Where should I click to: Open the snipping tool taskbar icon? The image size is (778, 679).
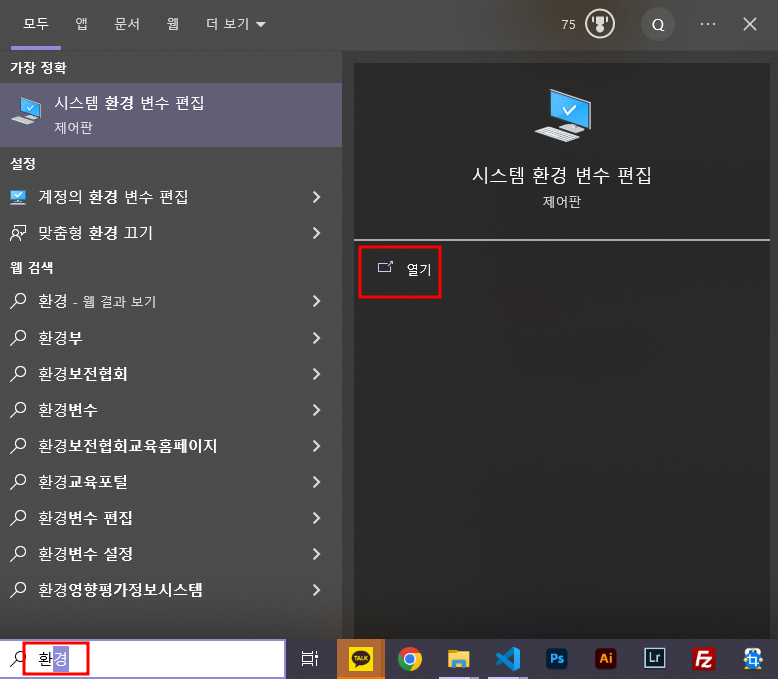pyautogui.click(x=753, y=659)
